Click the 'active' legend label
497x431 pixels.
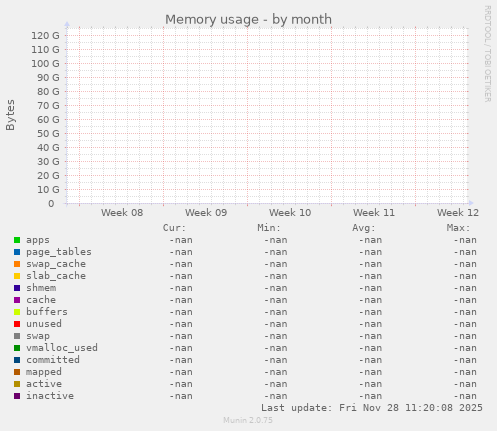pos(44,384)
